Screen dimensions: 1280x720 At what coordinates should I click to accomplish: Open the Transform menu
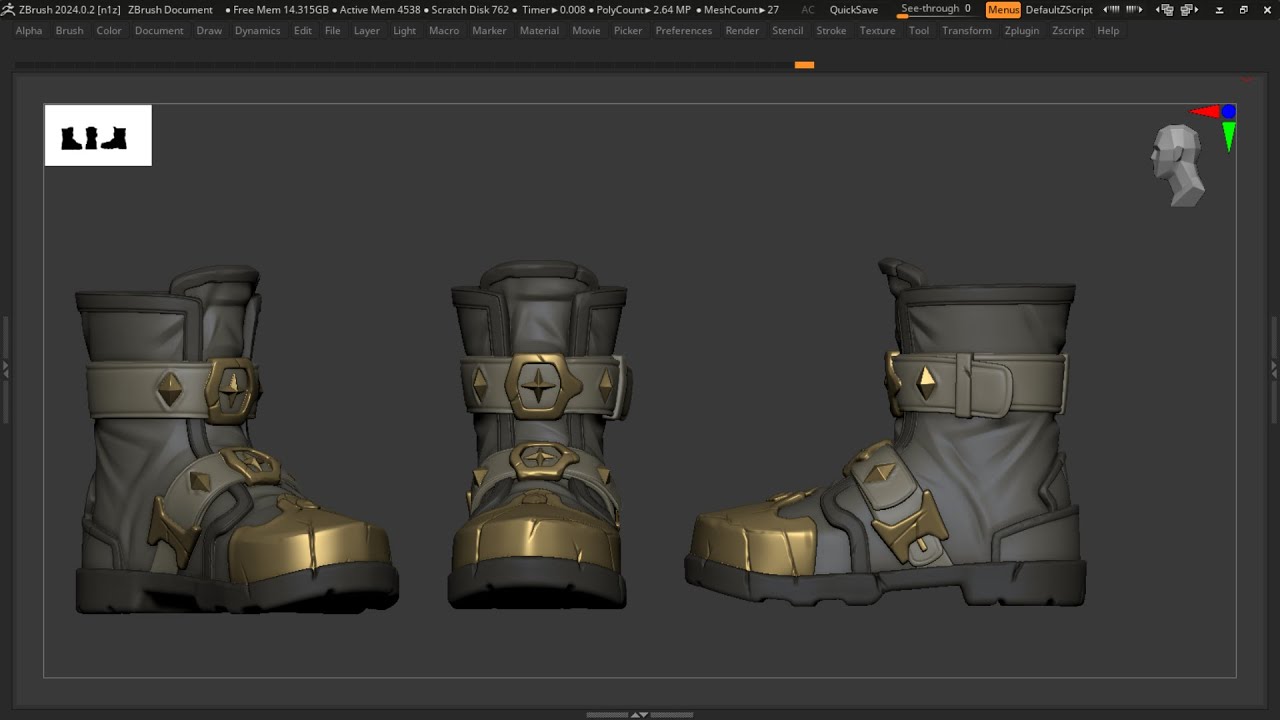pos(967,31)
